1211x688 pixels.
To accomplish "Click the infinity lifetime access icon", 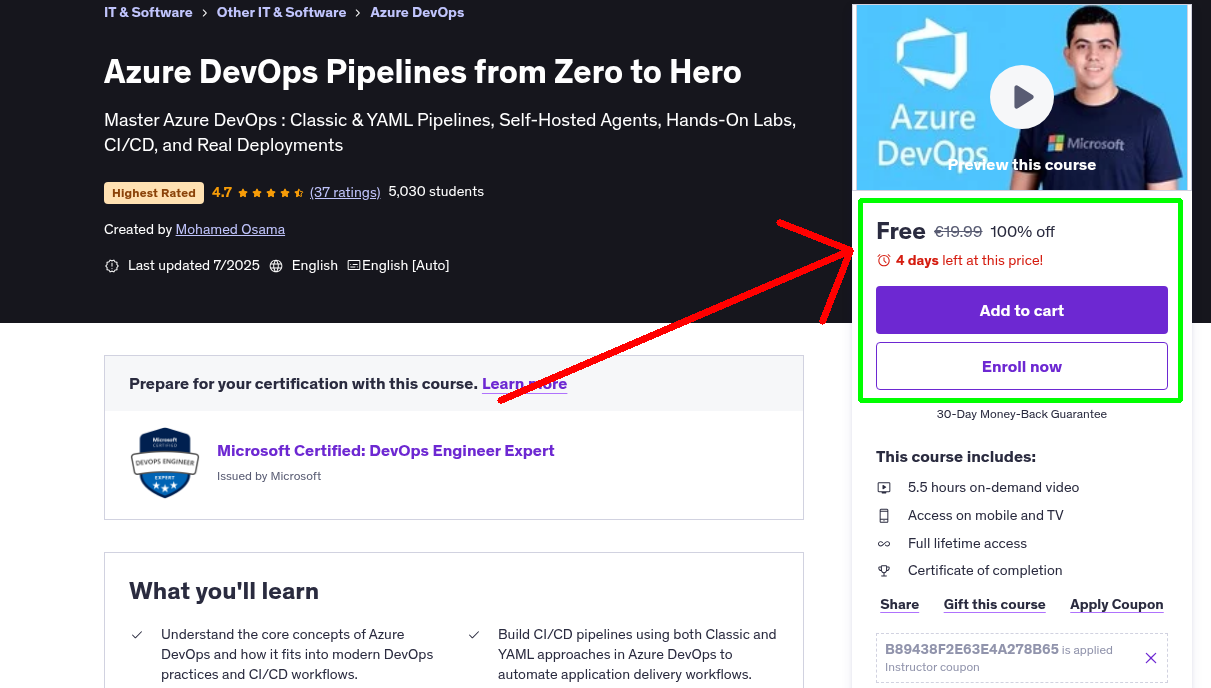I will 884,544.
